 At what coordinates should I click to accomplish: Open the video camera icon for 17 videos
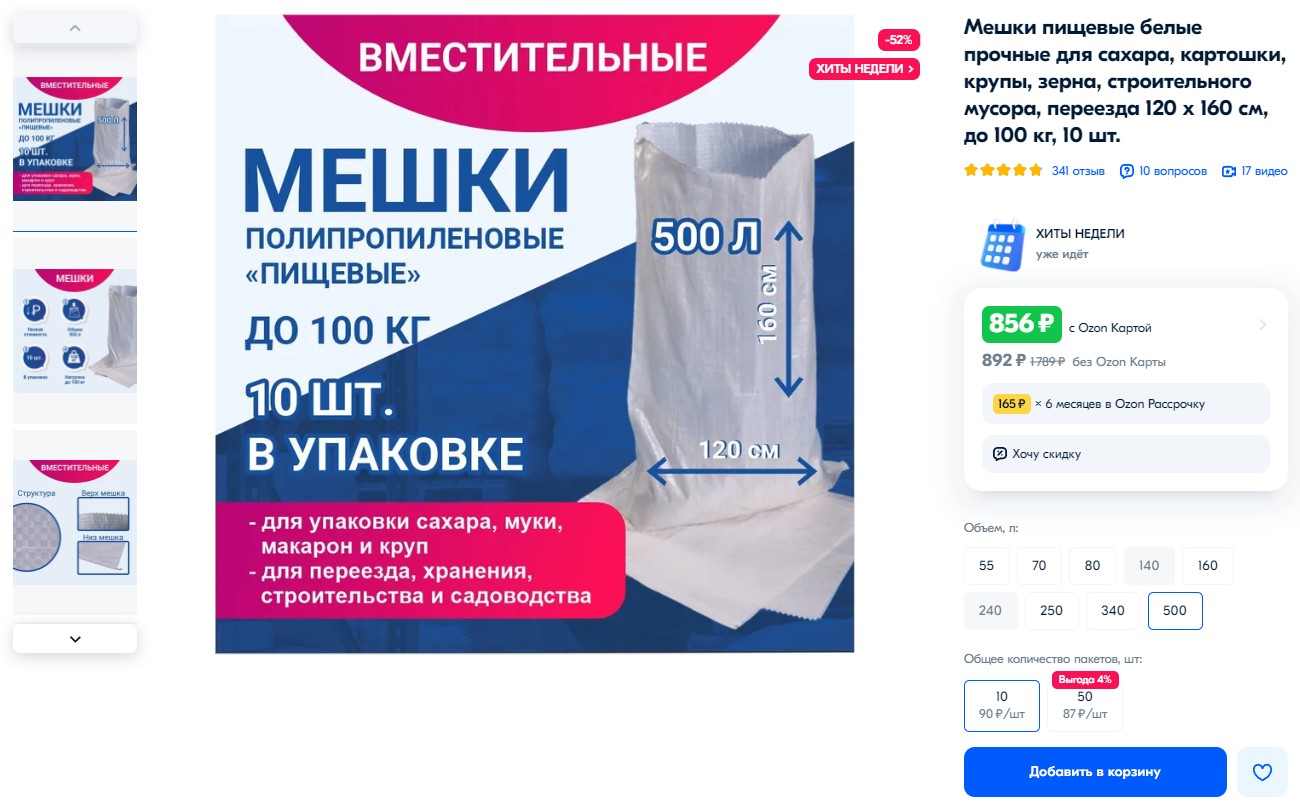coord(1229,171)
